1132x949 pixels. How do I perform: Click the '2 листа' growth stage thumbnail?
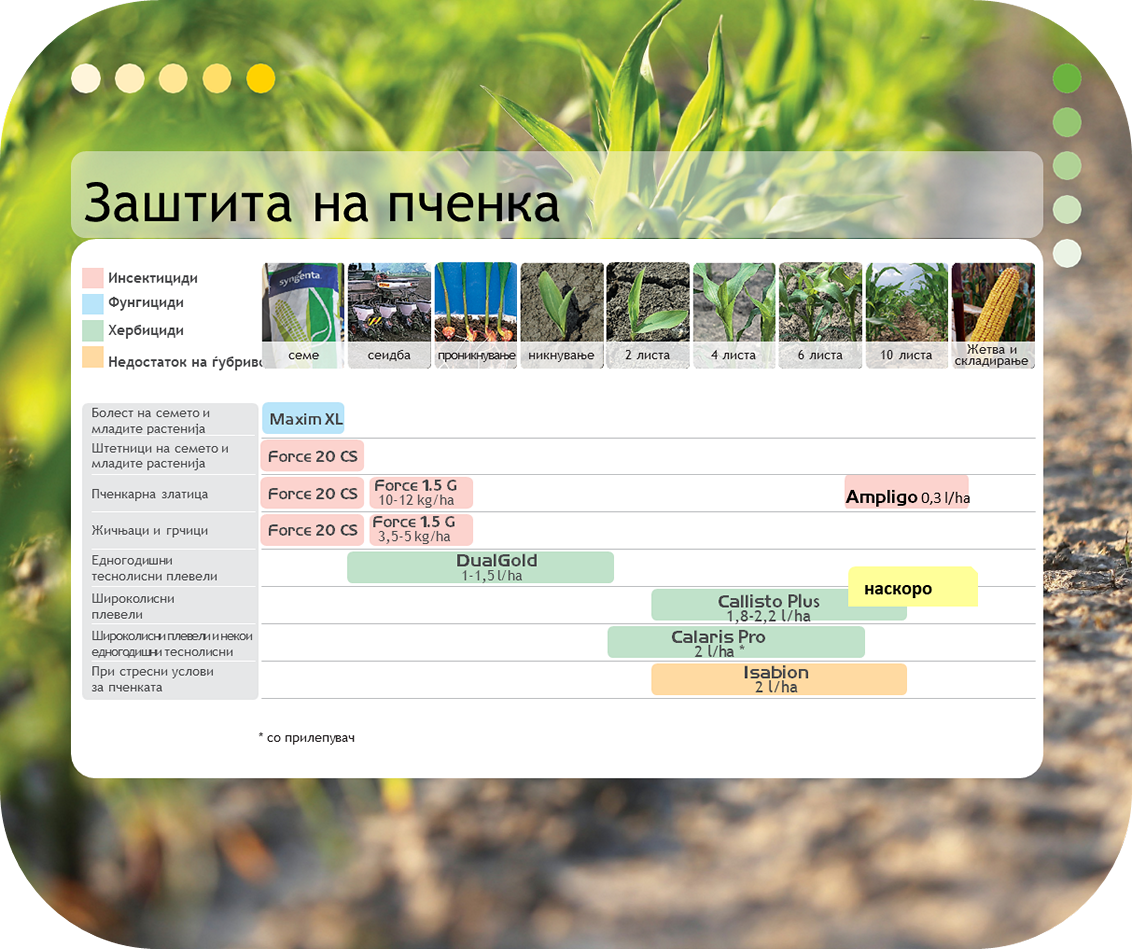point(648,315)
